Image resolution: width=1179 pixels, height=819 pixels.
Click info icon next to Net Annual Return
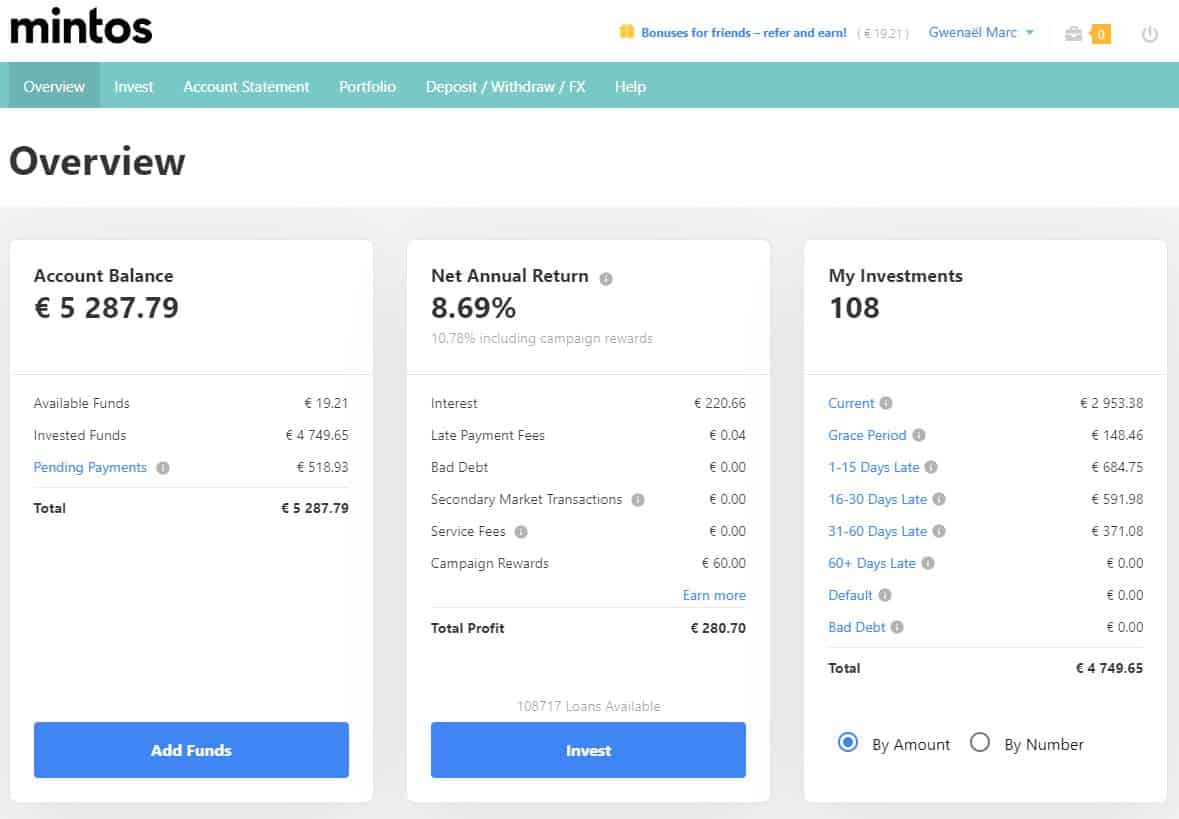606,279
